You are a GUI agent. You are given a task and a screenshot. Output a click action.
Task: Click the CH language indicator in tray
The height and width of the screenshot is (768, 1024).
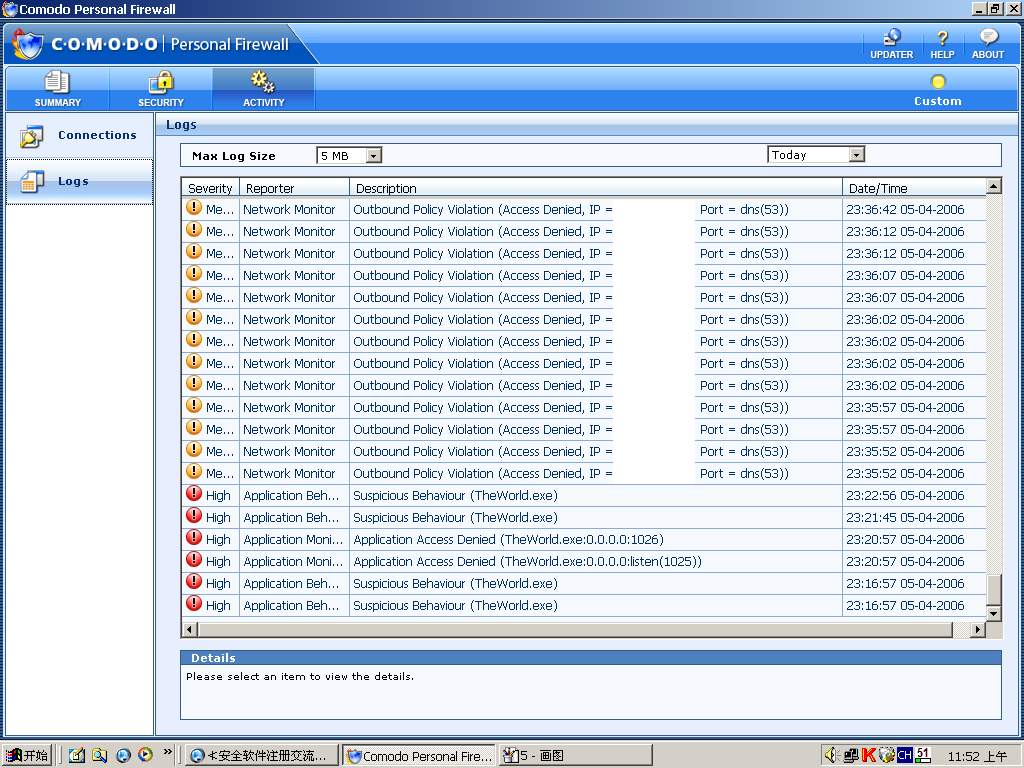pyautogui.click(x=904, y=755)
